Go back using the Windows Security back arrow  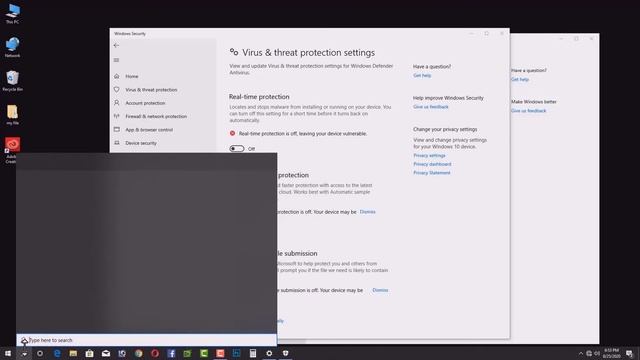116,45
